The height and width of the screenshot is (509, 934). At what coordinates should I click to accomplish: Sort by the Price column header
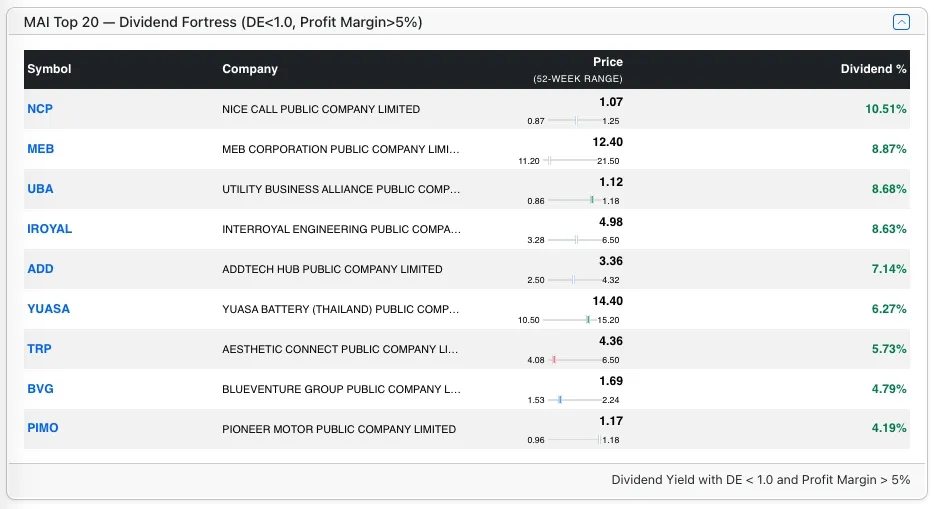pos(608,62)
